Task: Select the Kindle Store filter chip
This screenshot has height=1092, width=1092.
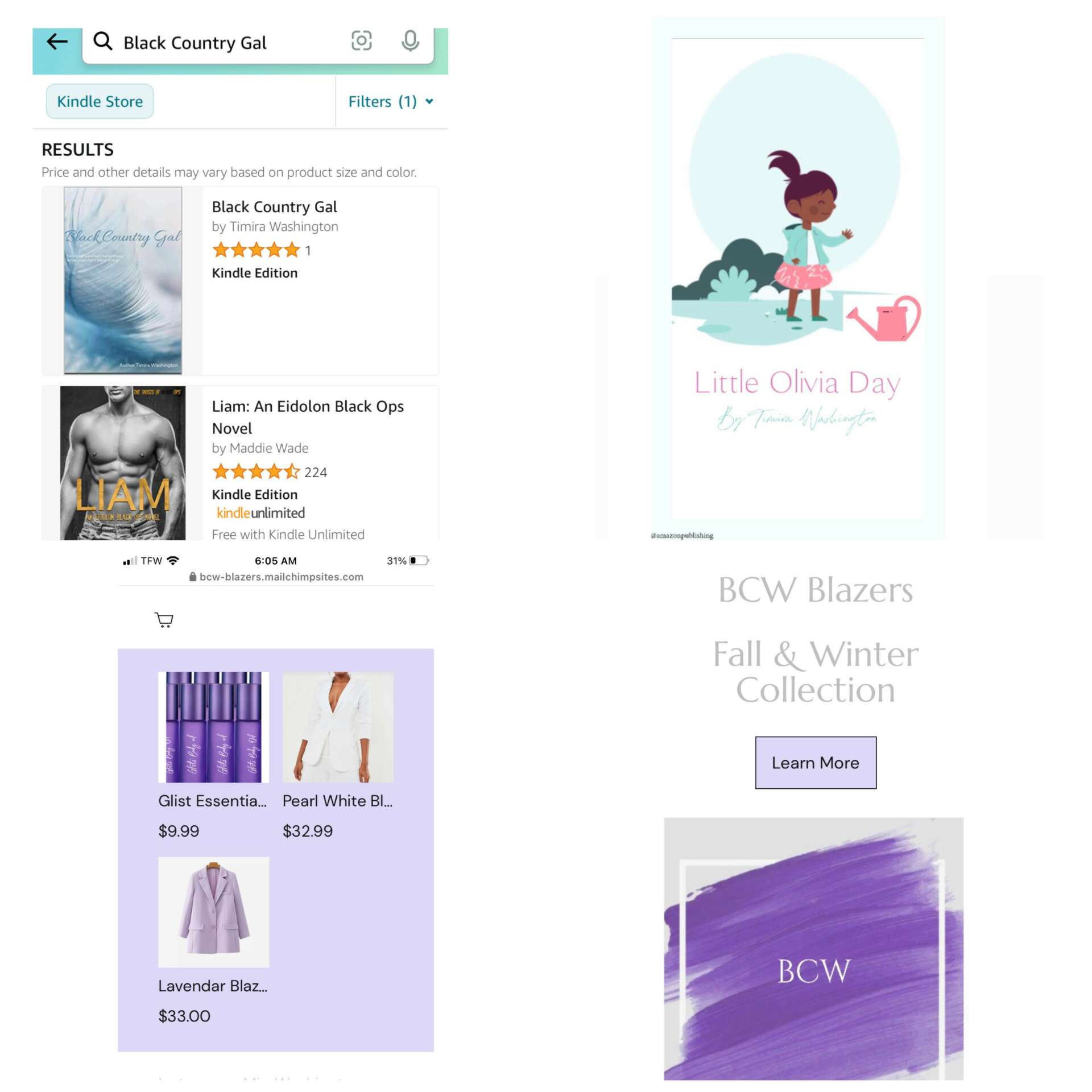Action: point(100,101)
